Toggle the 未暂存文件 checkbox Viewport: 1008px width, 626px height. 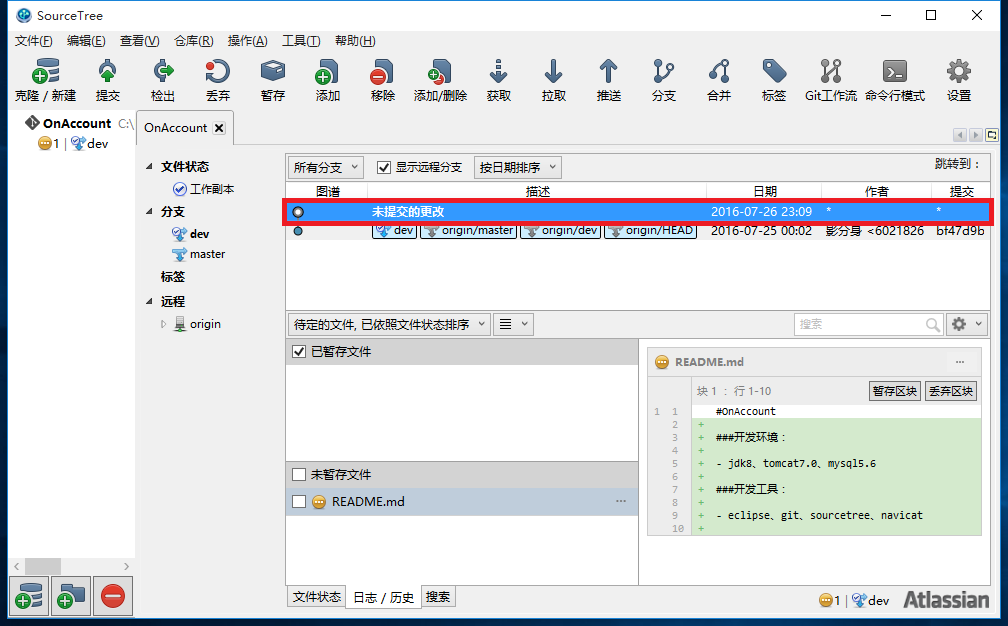299,474
